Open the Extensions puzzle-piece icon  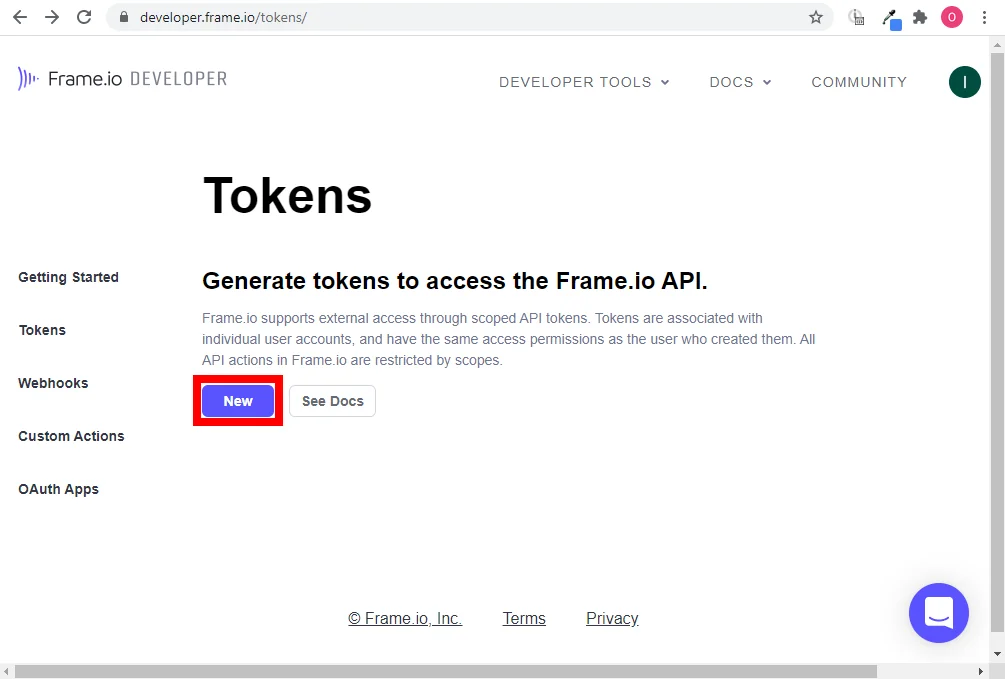click(920, 17)
